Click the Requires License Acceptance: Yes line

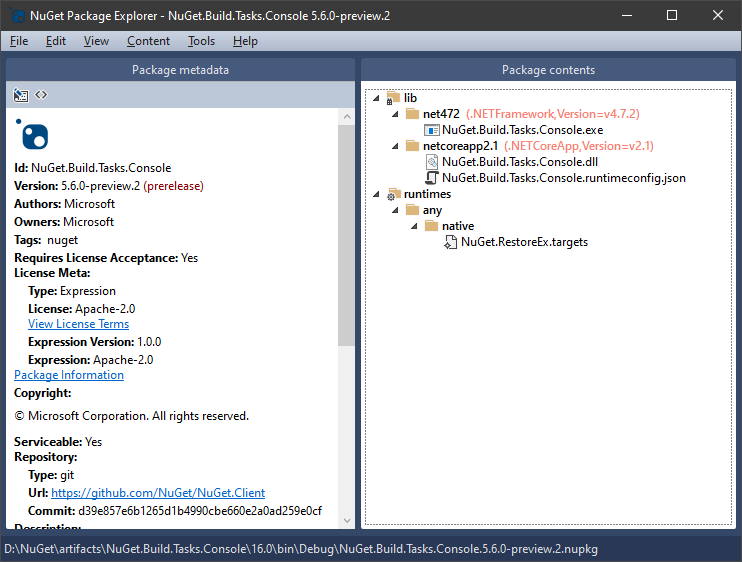coord(106,258)
